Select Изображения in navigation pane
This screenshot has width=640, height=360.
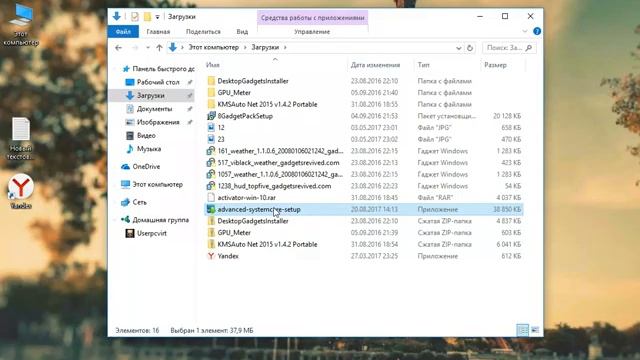coord(153,122)
